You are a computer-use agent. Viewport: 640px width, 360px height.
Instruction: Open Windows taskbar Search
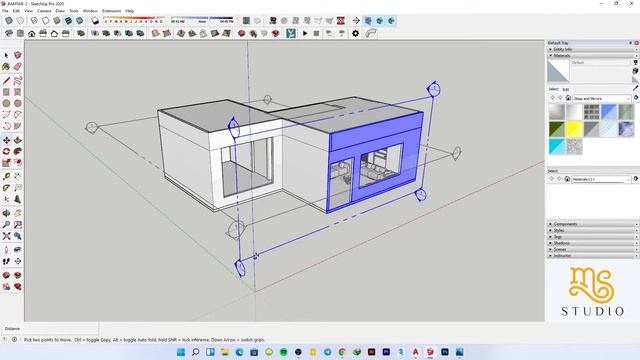pos(196,352)
